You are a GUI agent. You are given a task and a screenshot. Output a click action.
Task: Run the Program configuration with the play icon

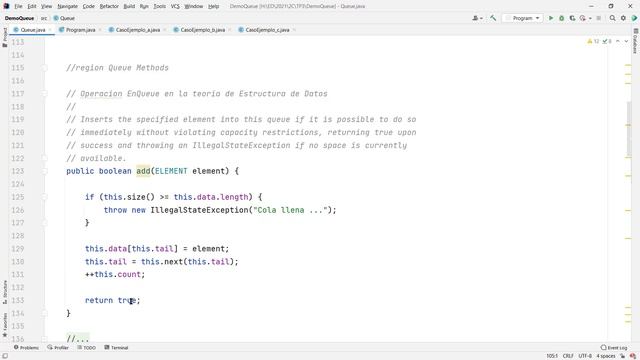click(551, 18)
